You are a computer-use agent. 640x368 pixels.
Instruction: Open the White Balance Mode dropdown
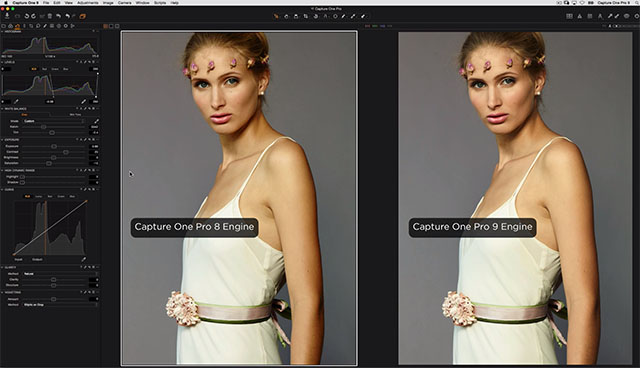(53, 121)
